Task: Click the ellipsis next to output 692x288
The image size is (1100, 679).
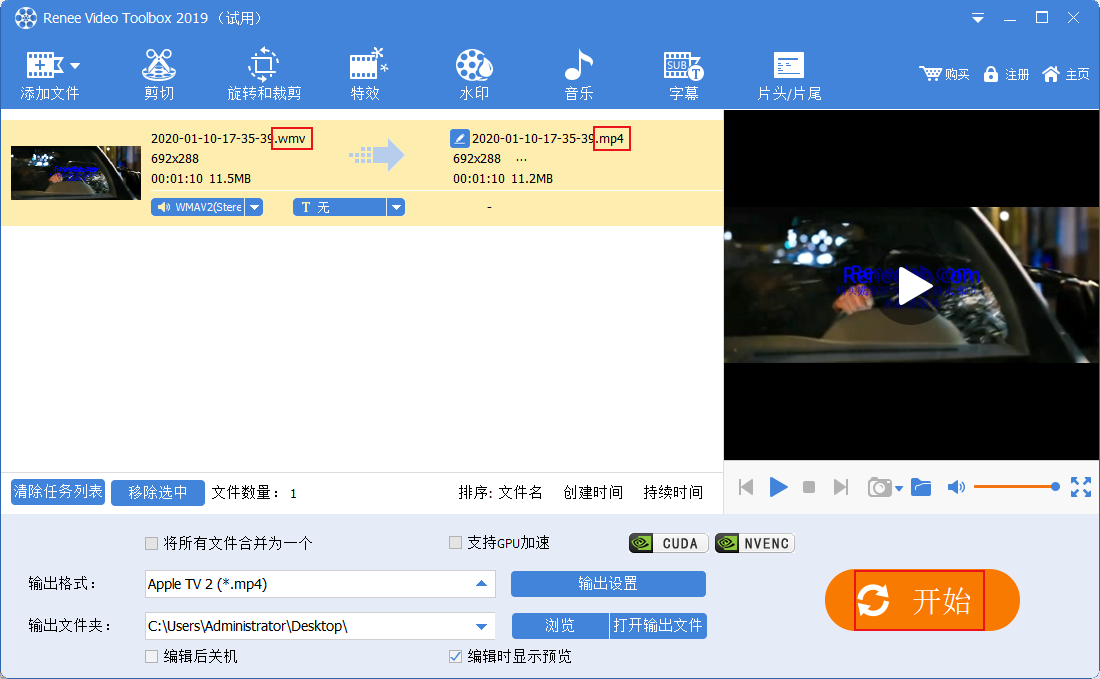Action: (x=521, y=159)
